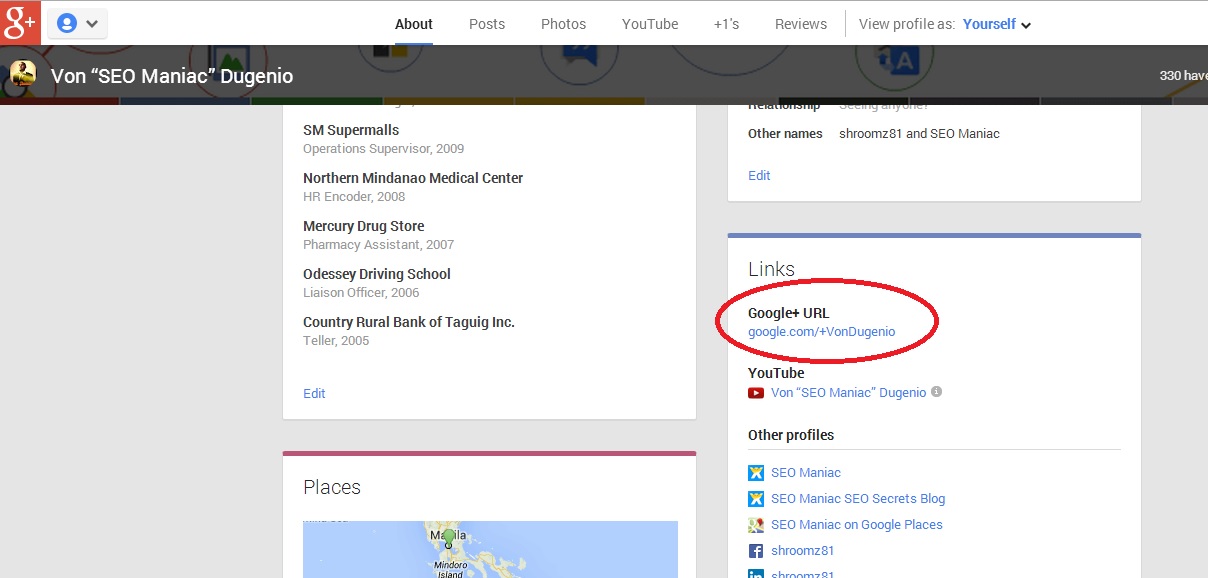Click Edit below the work history list
Image resolution: width=1208 pixels, height=578 pixels.
coord(314,393)
